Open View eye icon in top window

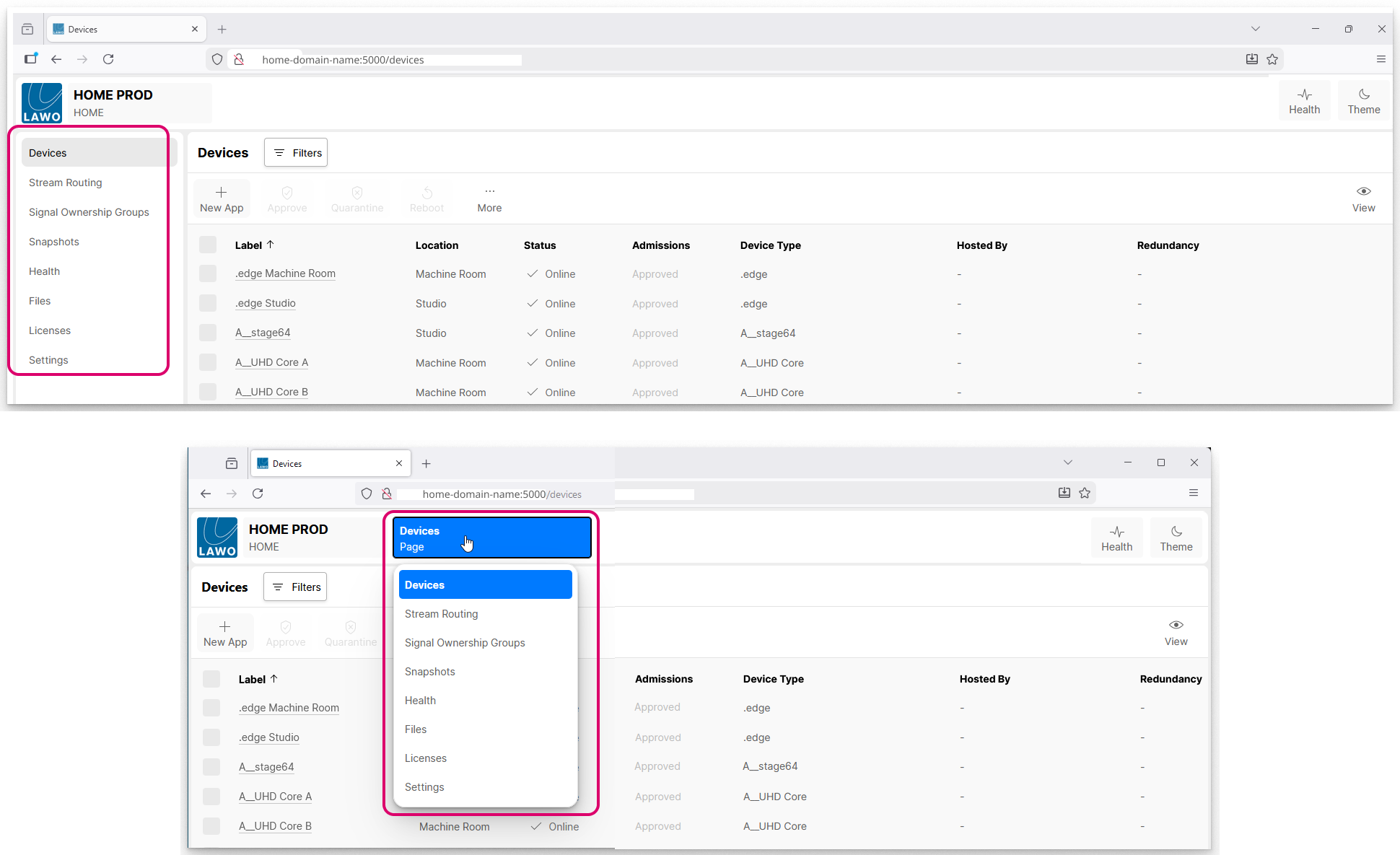1363,192
